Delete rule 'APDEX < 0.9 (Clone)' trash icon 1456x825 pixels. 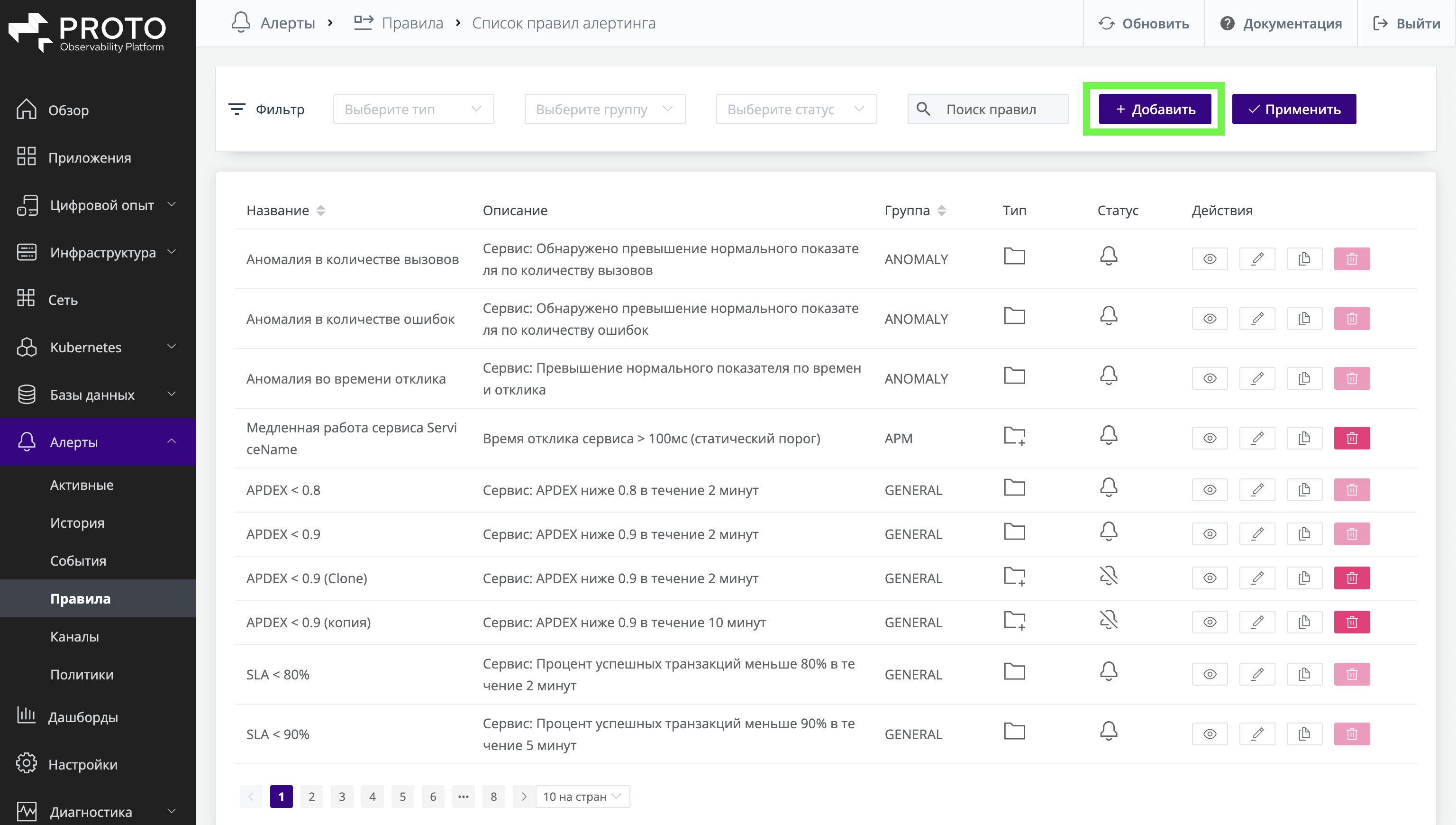pos(1352,578)
